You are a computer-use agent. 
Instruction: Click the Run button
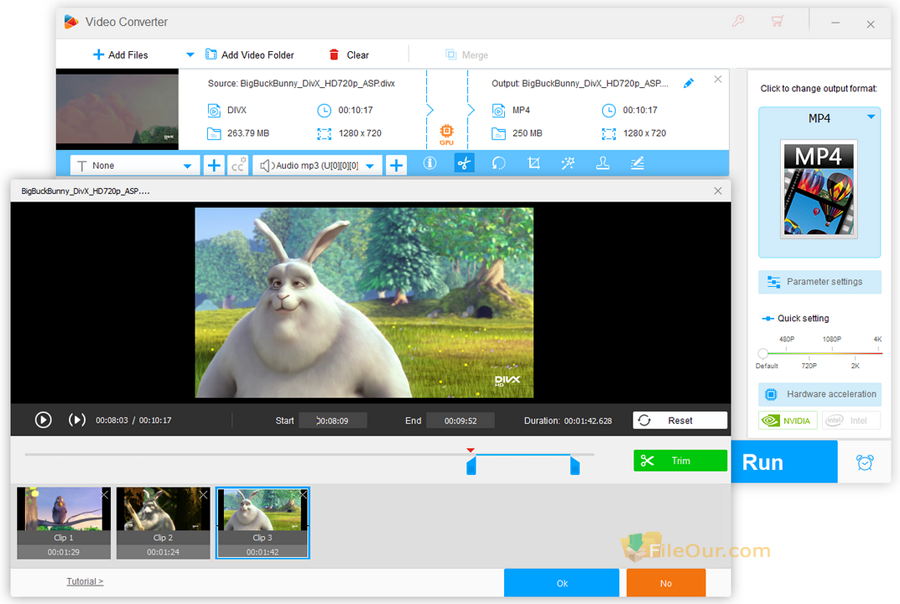(784, 462)
